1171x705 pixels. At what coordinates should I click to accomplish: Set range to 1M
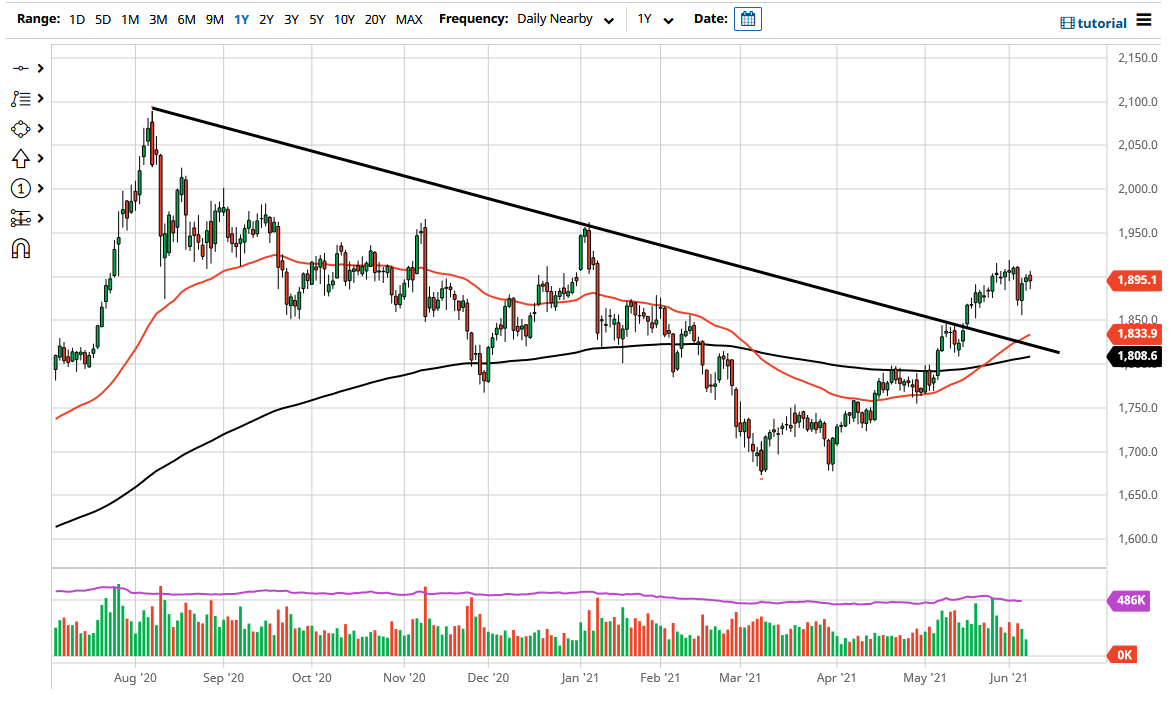[130, 19]
